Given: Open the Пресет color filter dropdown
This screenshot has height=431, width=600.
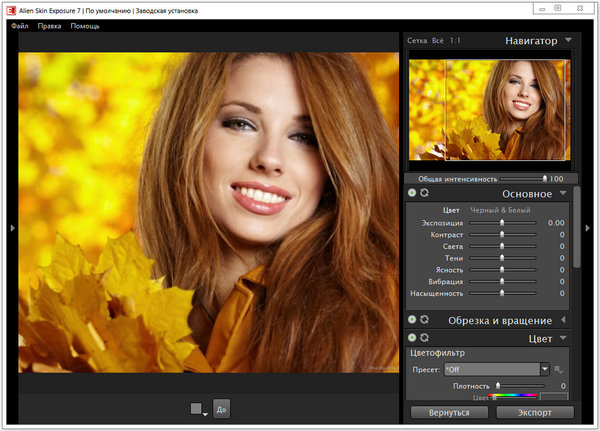Looking at the screenshot, I should tap(494, 370).
